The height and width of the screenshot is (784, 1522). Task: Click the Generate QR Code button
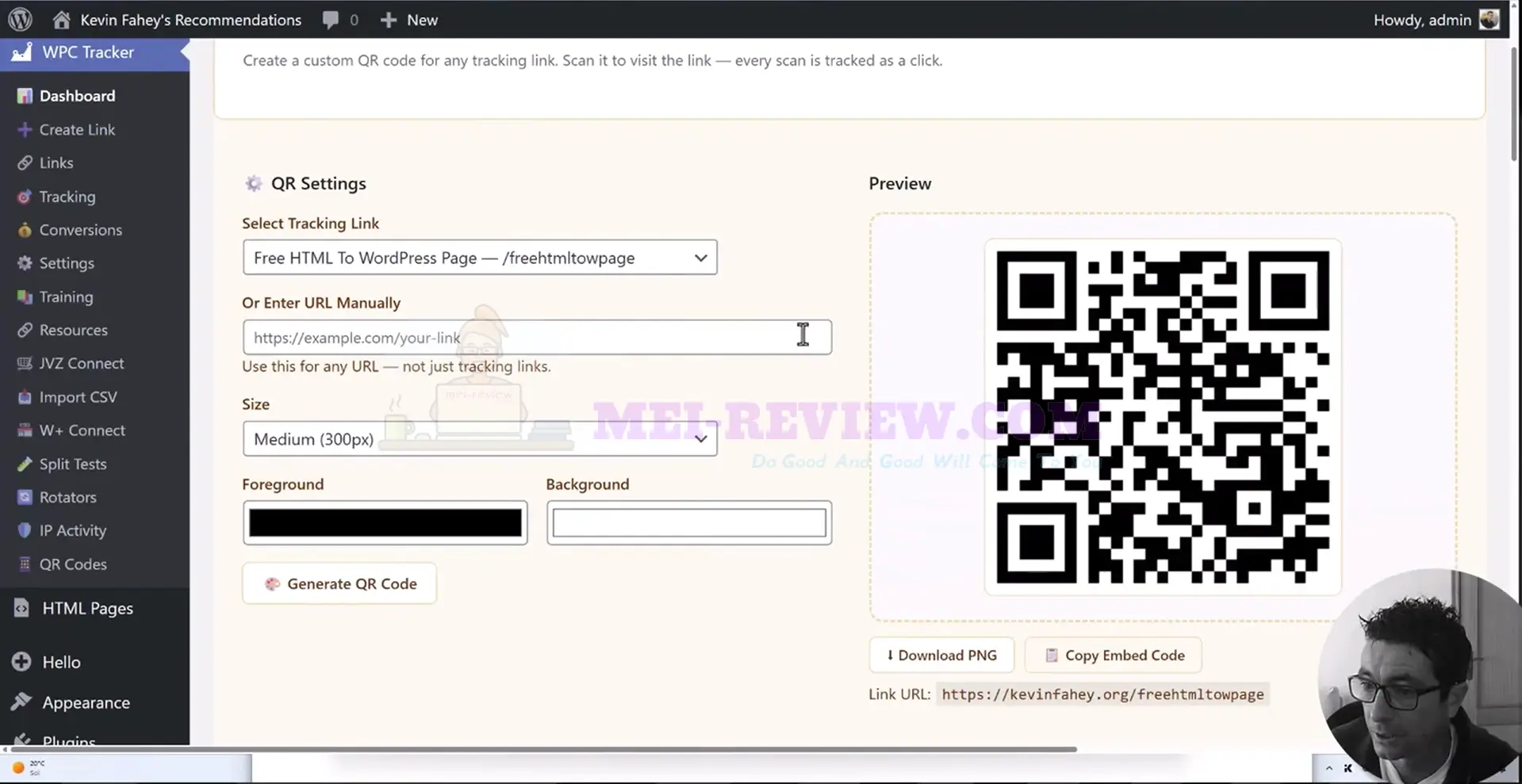(339, 583)
